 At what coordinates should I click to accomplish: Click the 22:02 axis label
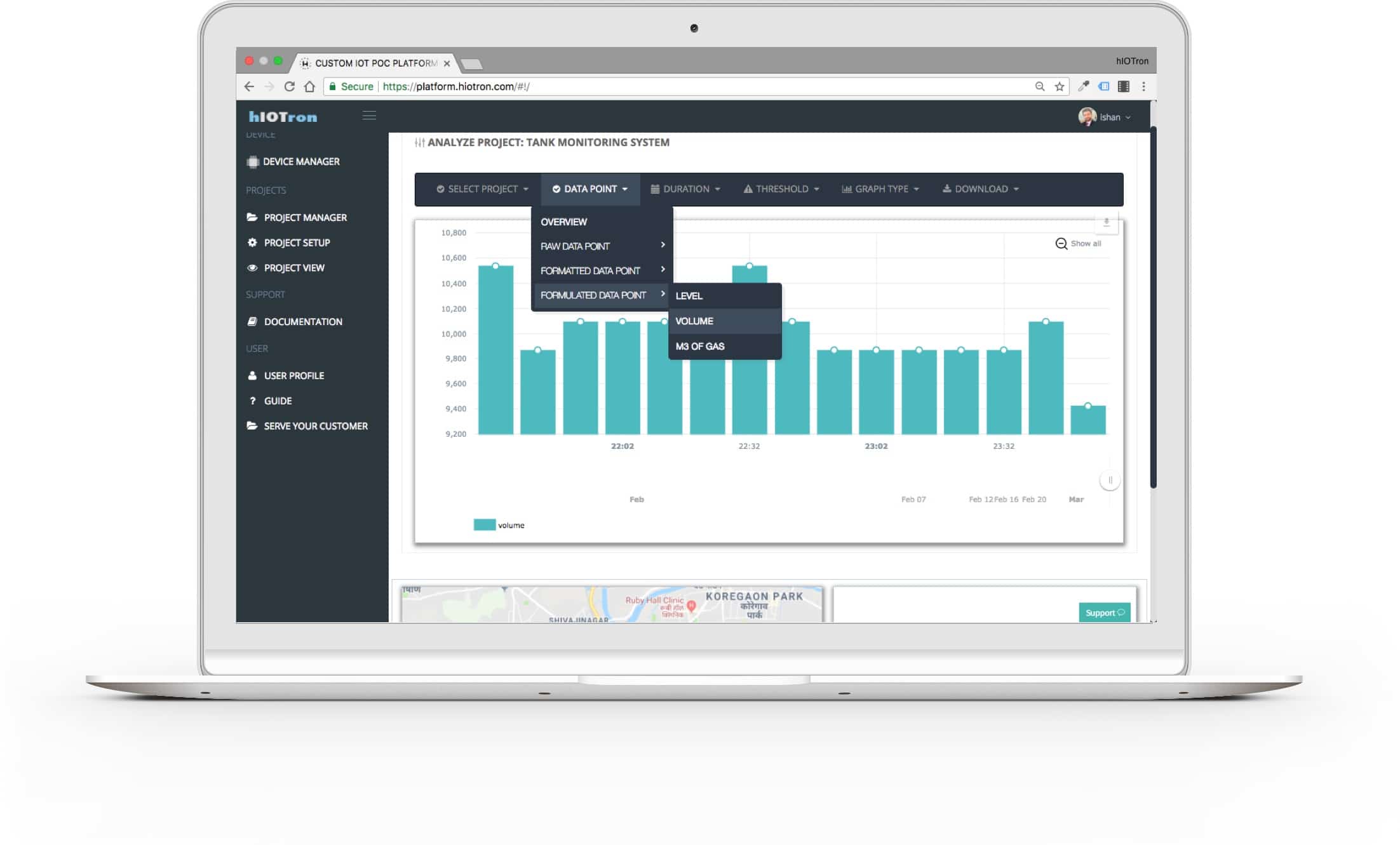point(622,446)
